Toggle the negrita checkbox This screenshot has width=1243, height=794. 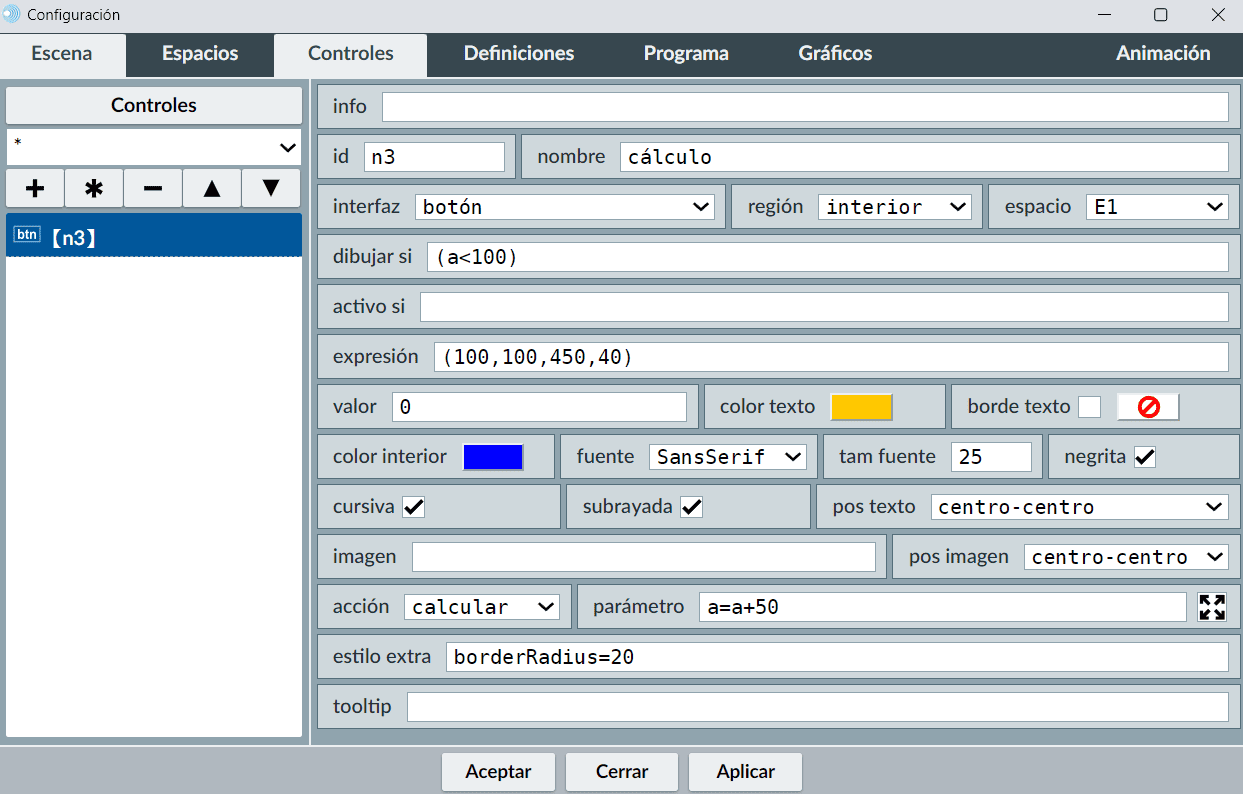click(1145, 457)
